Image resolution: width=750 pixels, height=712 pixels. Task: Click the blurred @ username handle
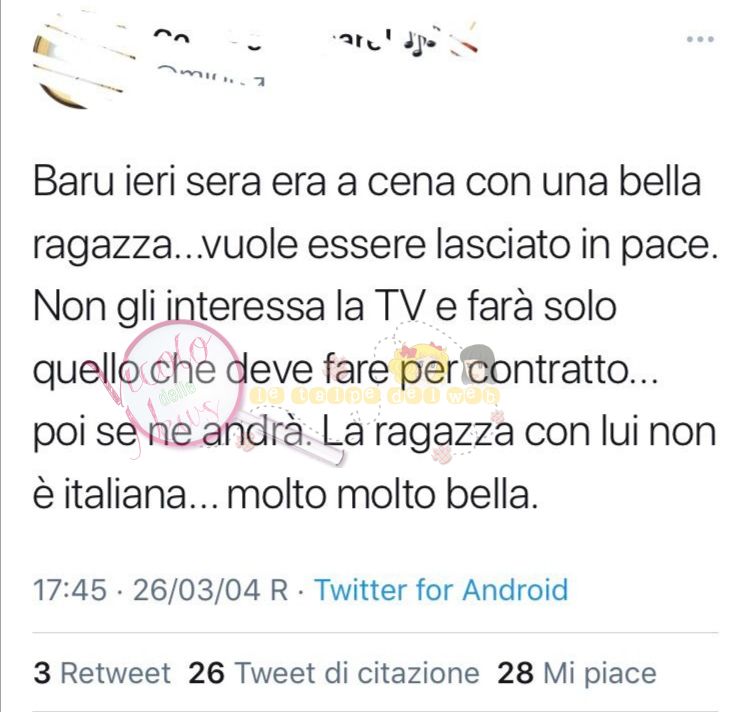click(210, 77)
